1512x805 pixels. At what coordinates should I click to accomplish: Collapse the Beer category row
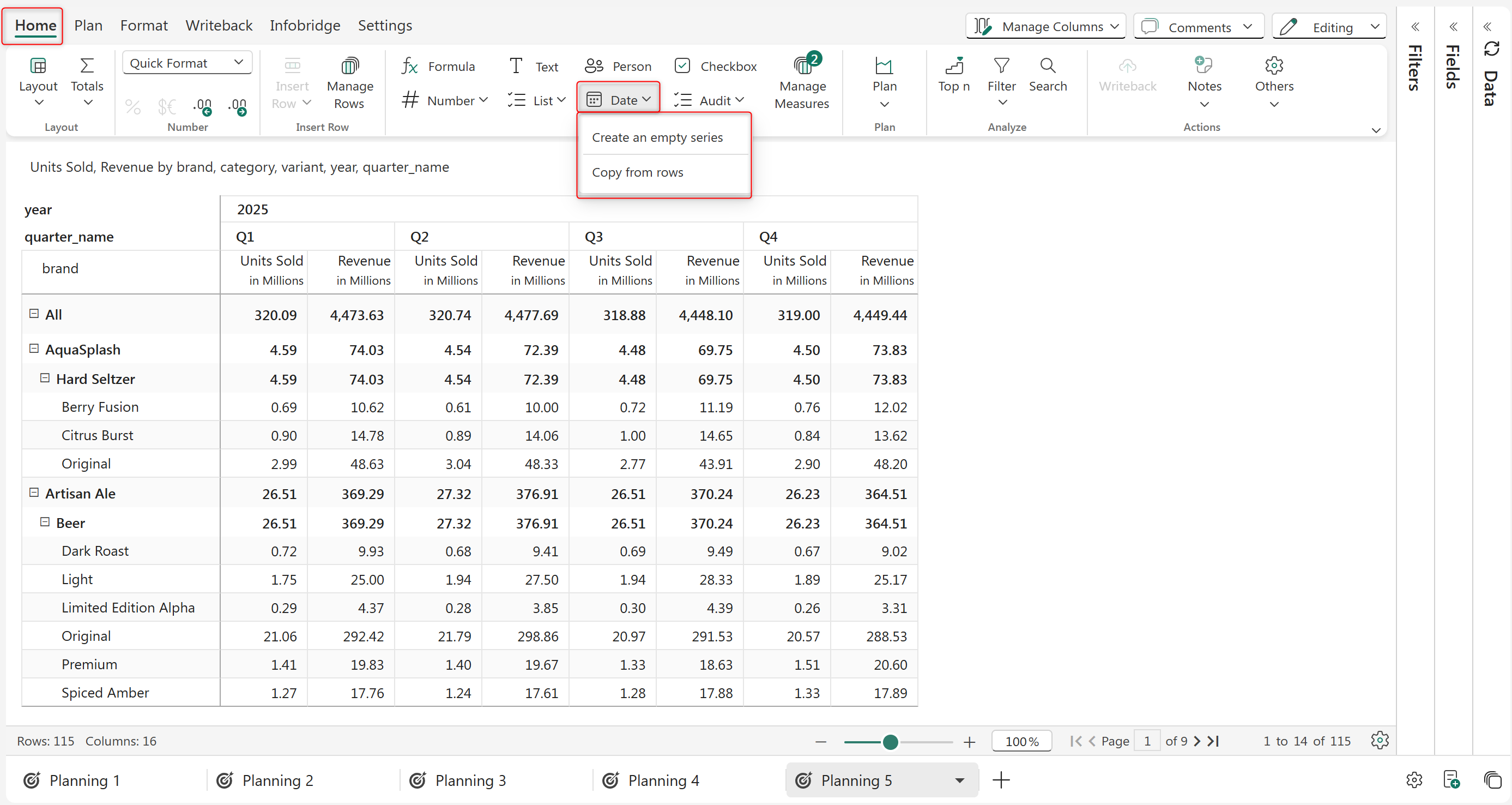45,522
